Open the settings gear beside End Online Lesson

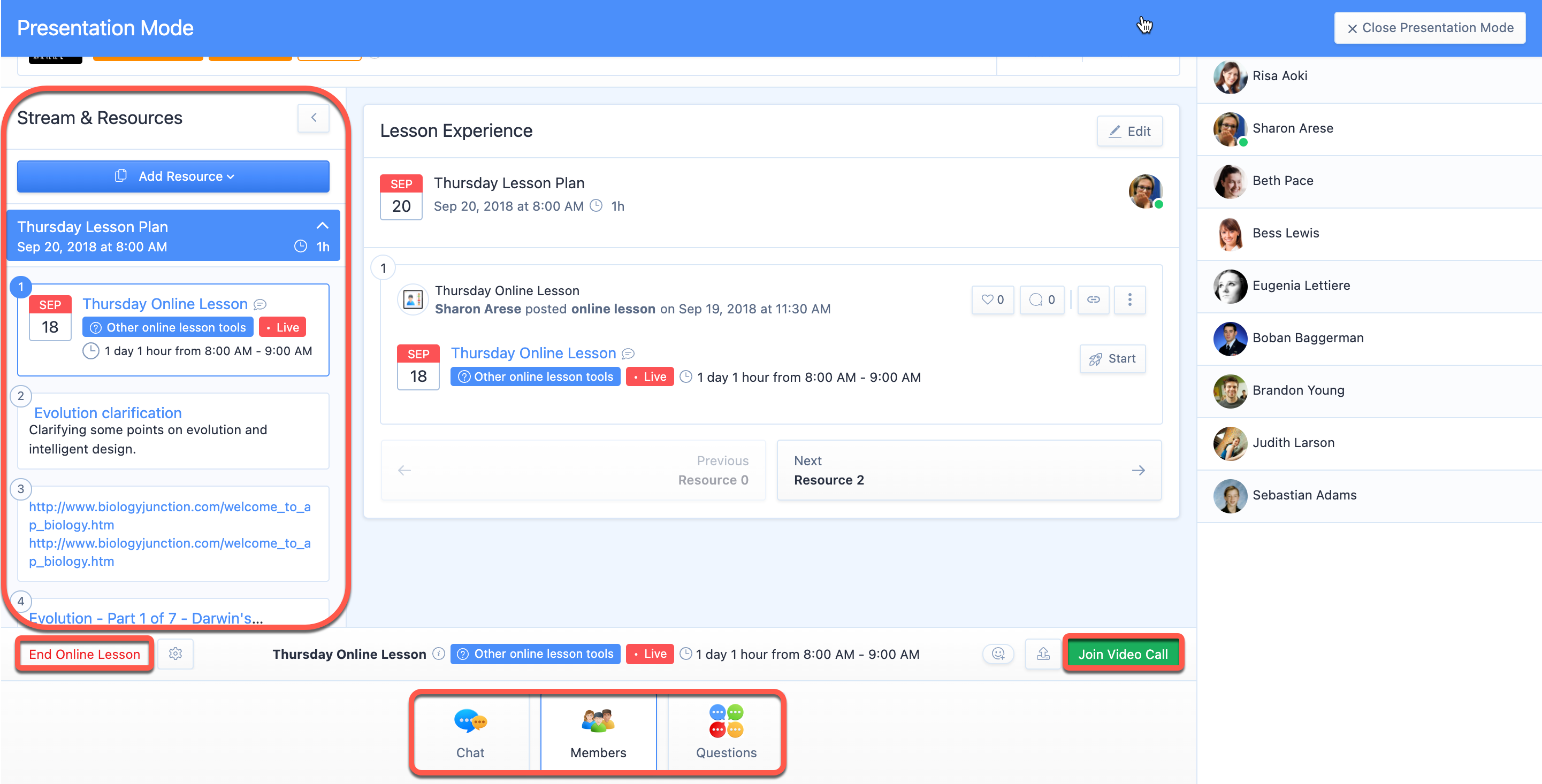[x=175, y=654]
